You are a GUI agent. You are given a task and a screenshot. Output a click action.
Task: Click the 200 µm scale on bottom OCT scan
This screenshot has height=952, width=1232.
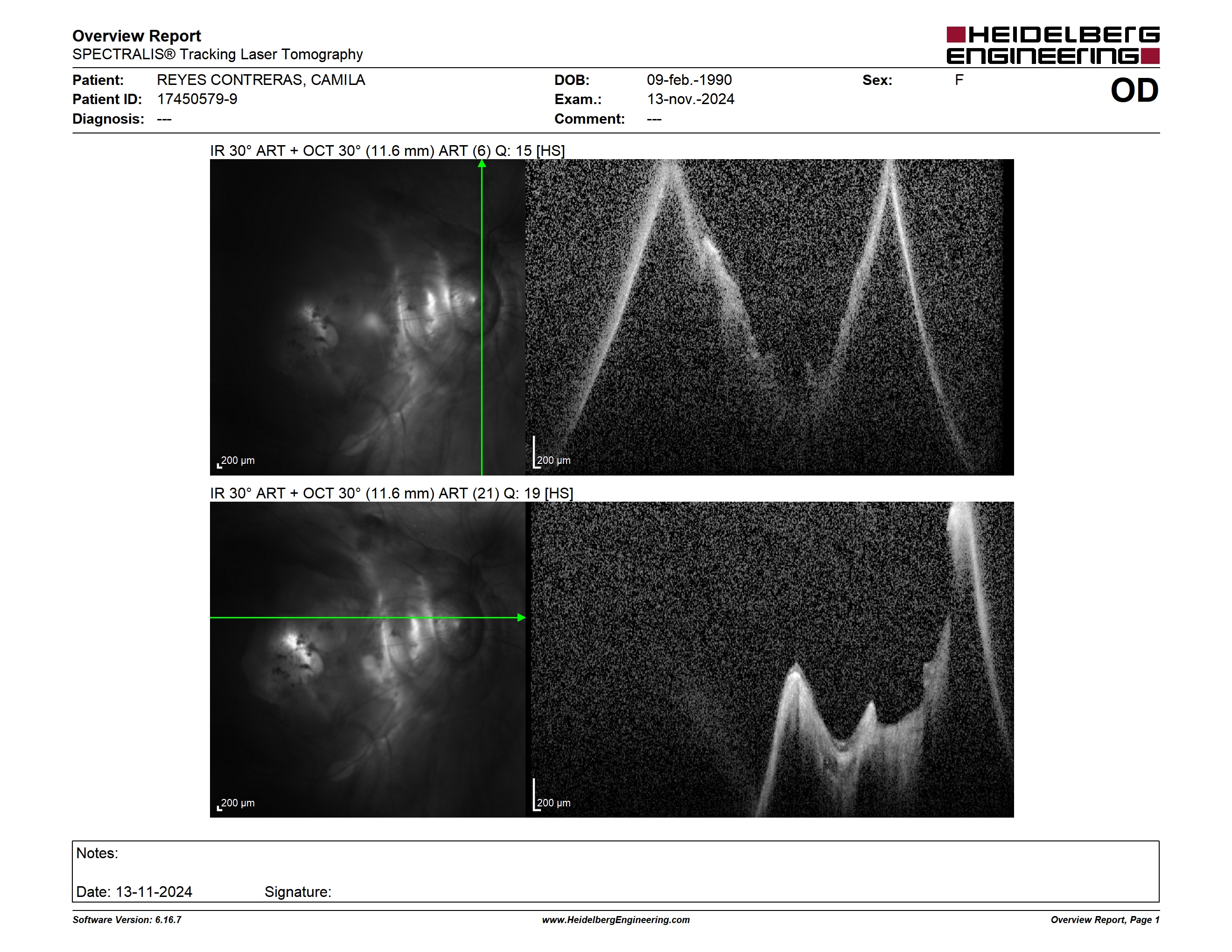coord(552,795)
